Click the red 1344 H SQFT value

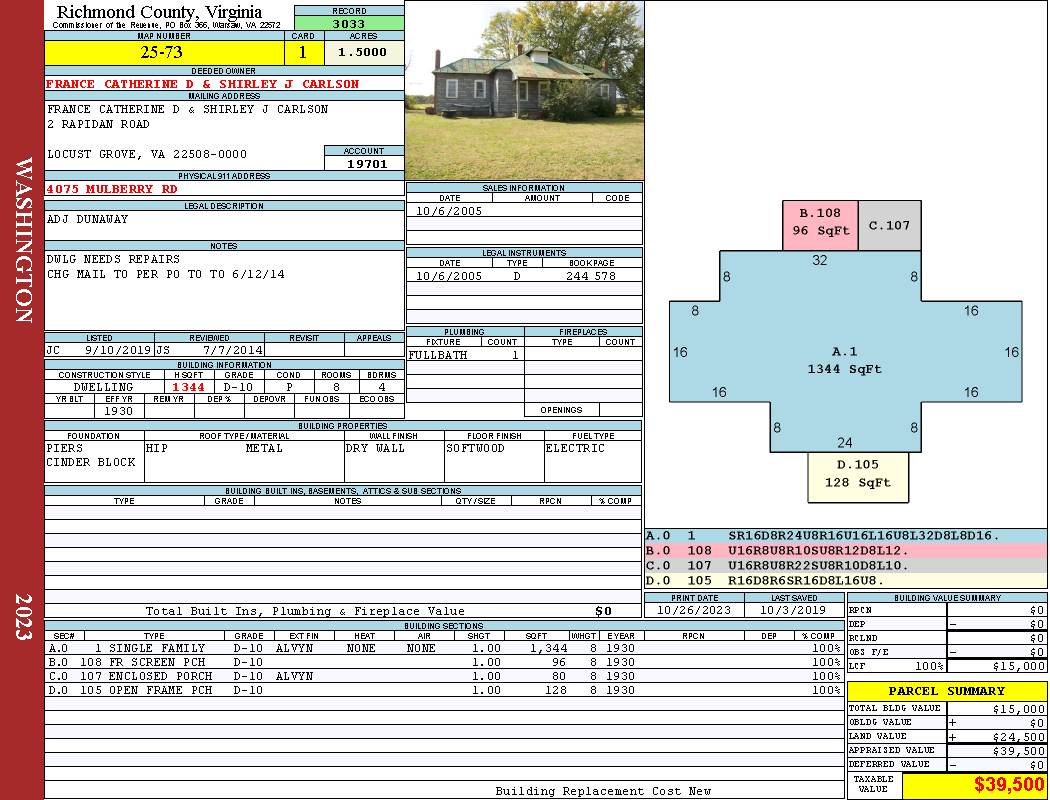tap(188, 387)
